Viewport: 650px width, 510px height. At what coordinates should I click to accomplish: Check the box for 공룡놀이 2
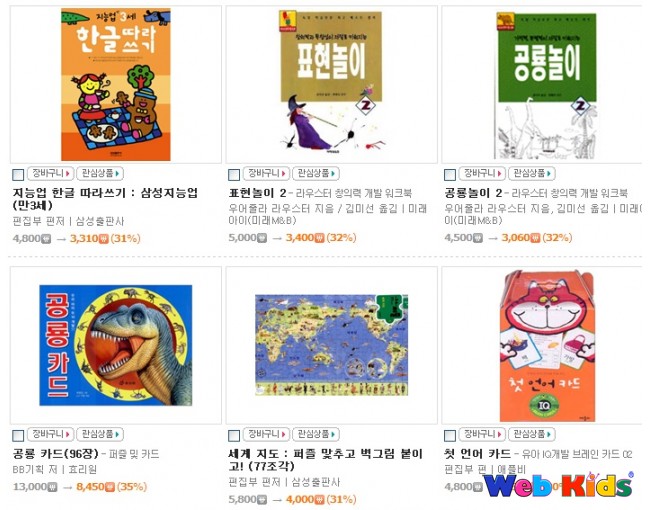pos(450,175)
